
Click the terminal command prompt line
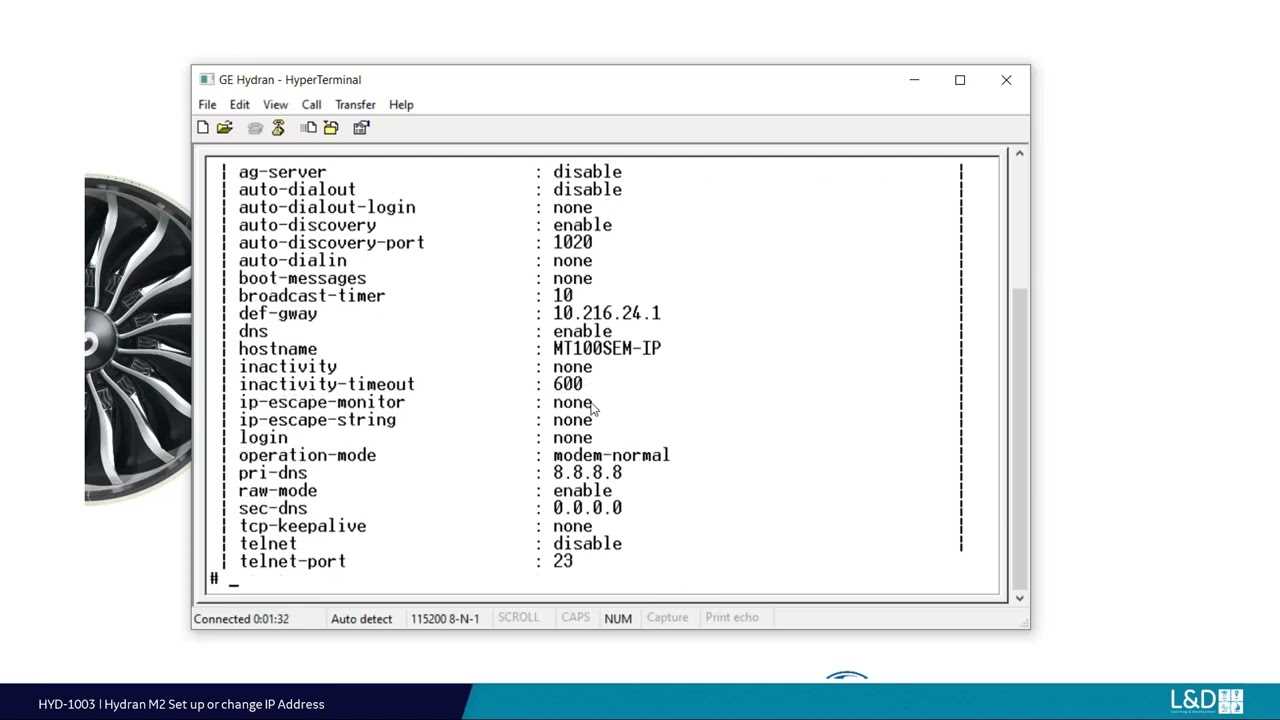pos(600,580)
